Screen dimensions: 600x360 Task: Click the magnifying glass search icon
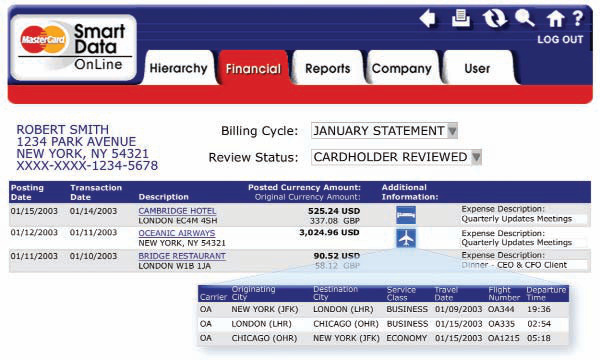525,18
